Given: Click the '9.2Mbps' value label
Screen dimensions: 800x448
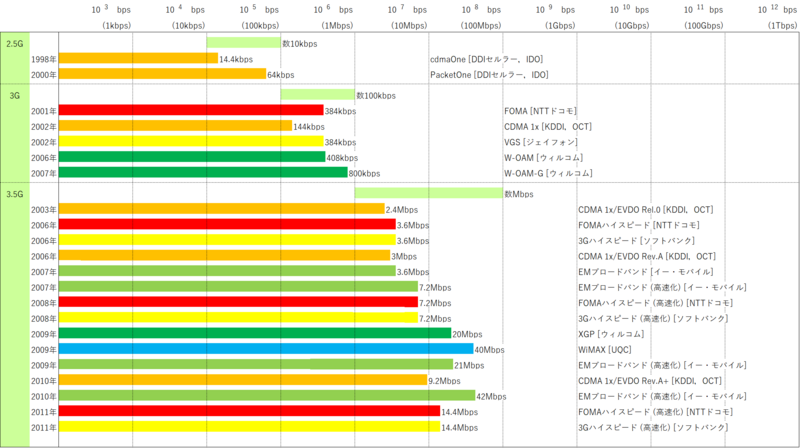Looking at the screenshot, I should tap(444, 381).
